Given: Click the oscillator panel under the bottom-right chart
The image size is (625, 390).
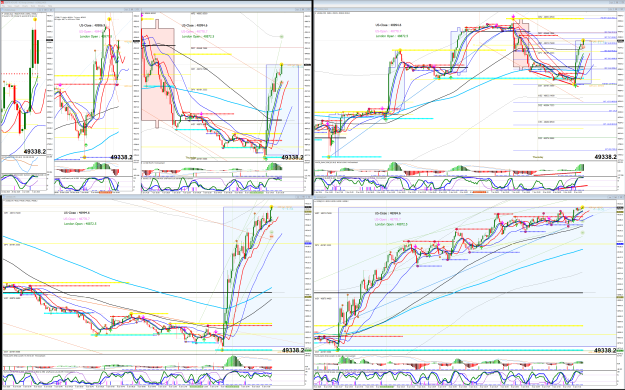Looking at the screenshot, I should [x=465, y=378].
